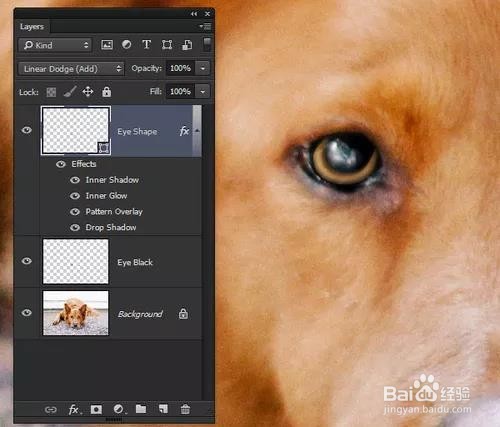Image resolution: width=500 pixels, height=427 pixels.
Task: Filter layers by pixel layer icon
Action: point(107,45)
